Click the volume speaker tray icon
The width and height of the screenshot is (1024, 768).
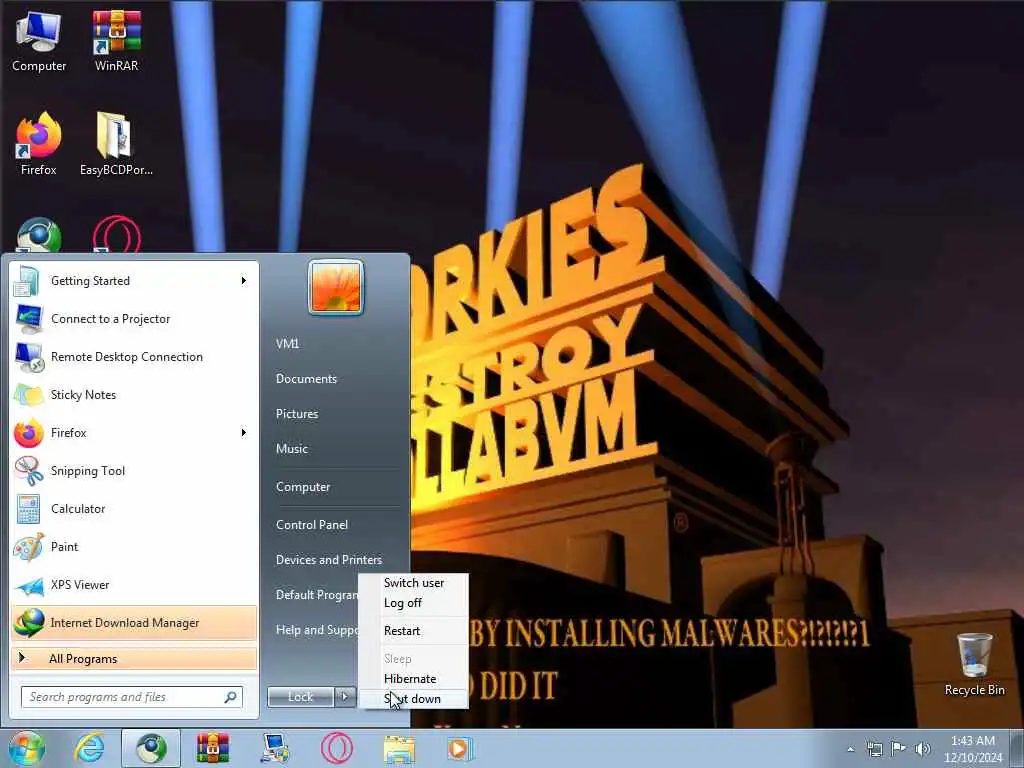point(922,748)
